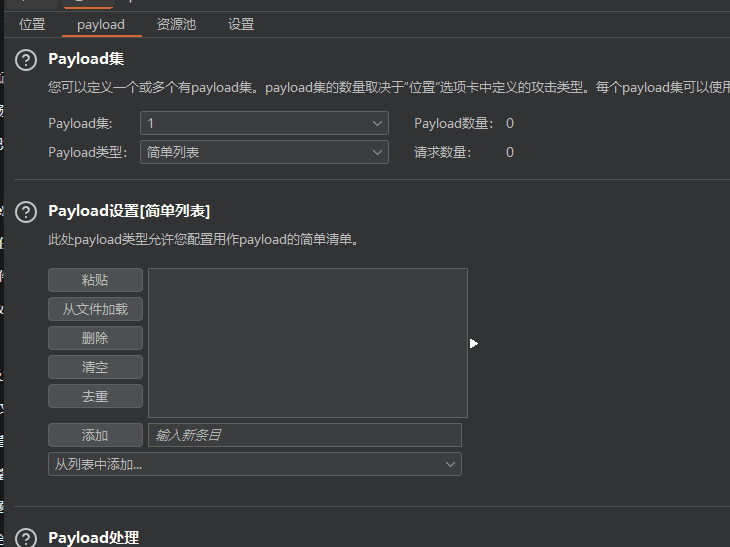Switch to the 位置 tab

click(32, 24)
